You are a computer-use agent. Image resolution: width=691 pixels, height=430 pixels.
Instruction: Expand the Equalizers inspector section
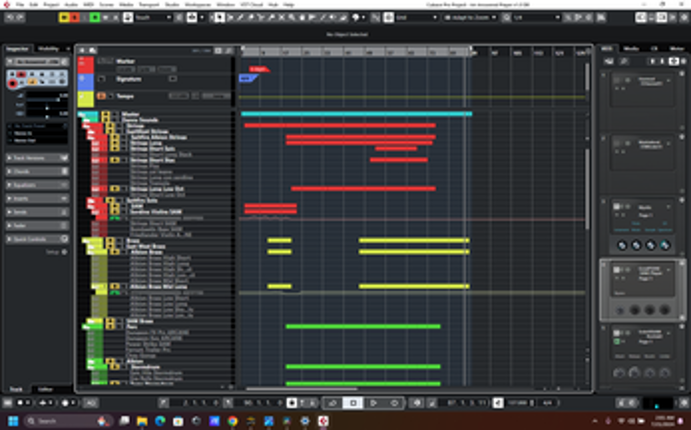[37, 185]
